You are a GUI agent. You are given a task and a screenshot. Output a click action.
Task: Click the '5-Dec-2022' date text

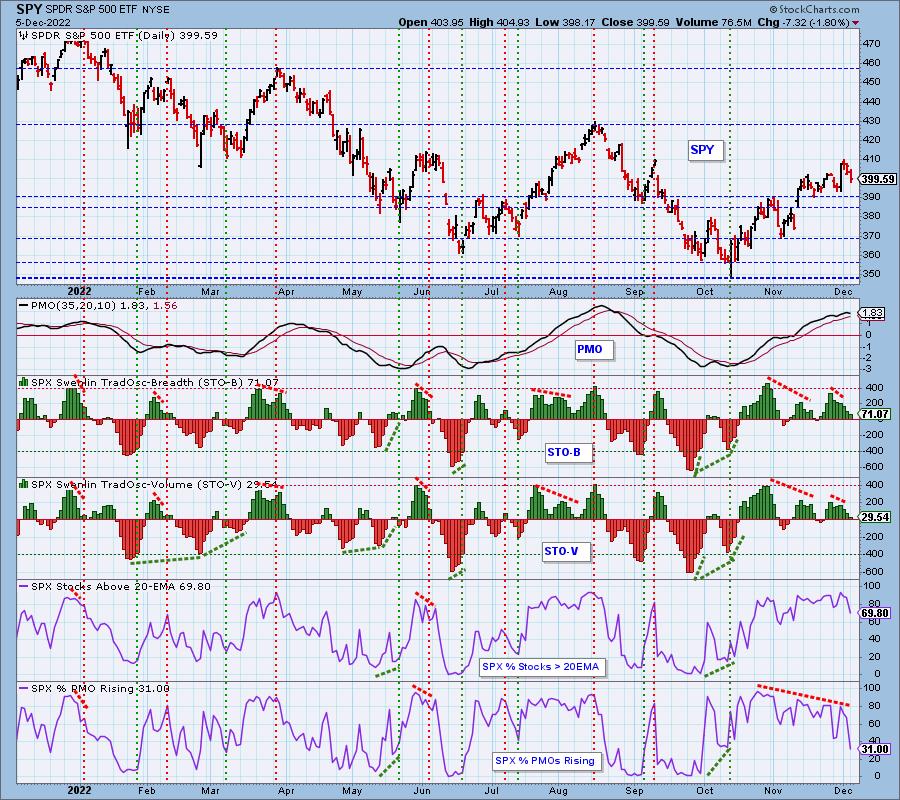44,22
